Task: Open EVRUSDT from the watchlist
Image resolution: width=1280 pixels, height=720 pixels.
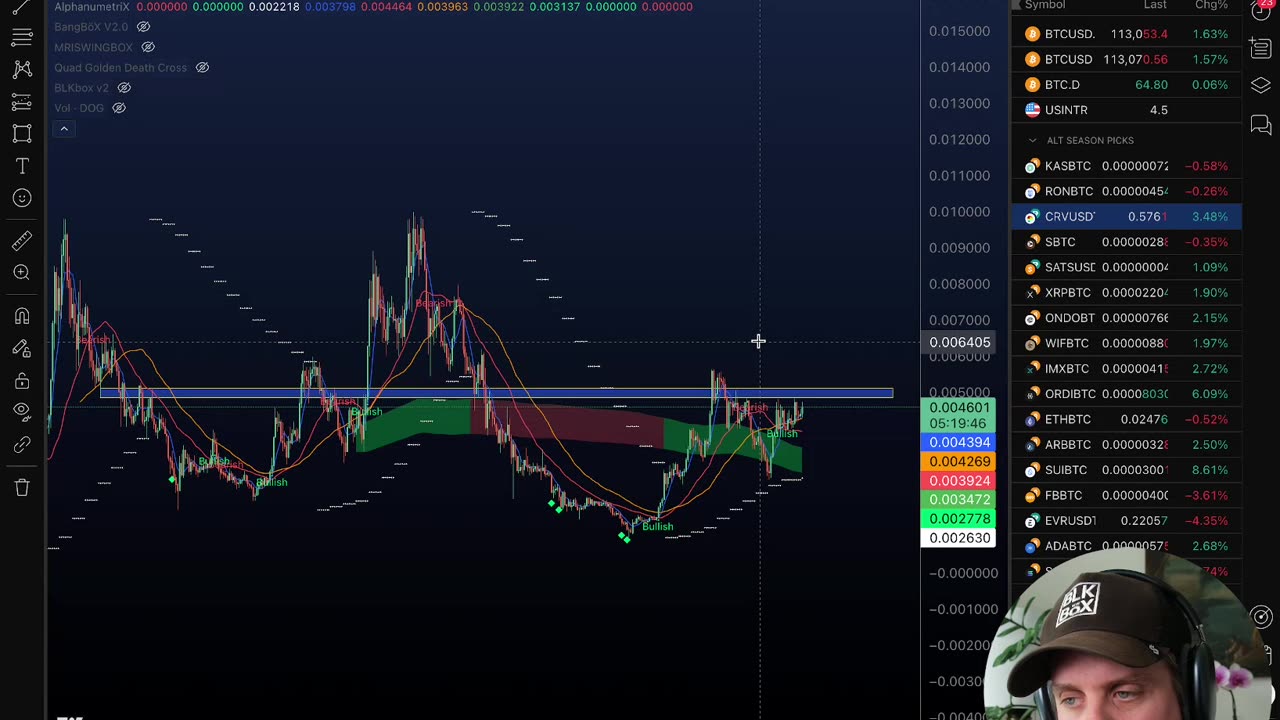Action: (x=1127, y=521)
